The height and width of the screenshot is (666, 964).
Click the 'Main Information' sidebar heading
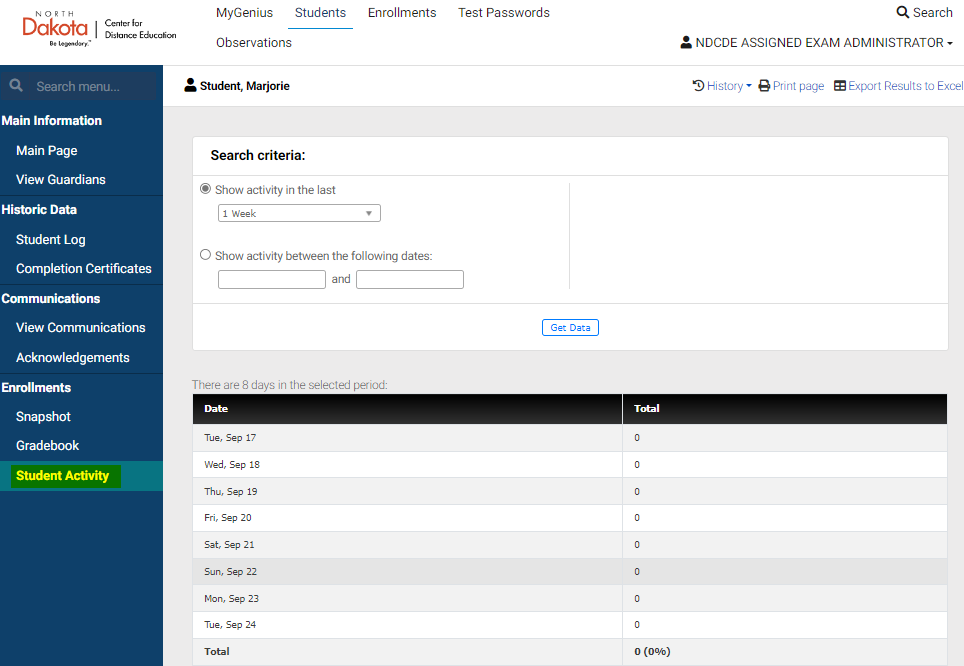(52, 121)
